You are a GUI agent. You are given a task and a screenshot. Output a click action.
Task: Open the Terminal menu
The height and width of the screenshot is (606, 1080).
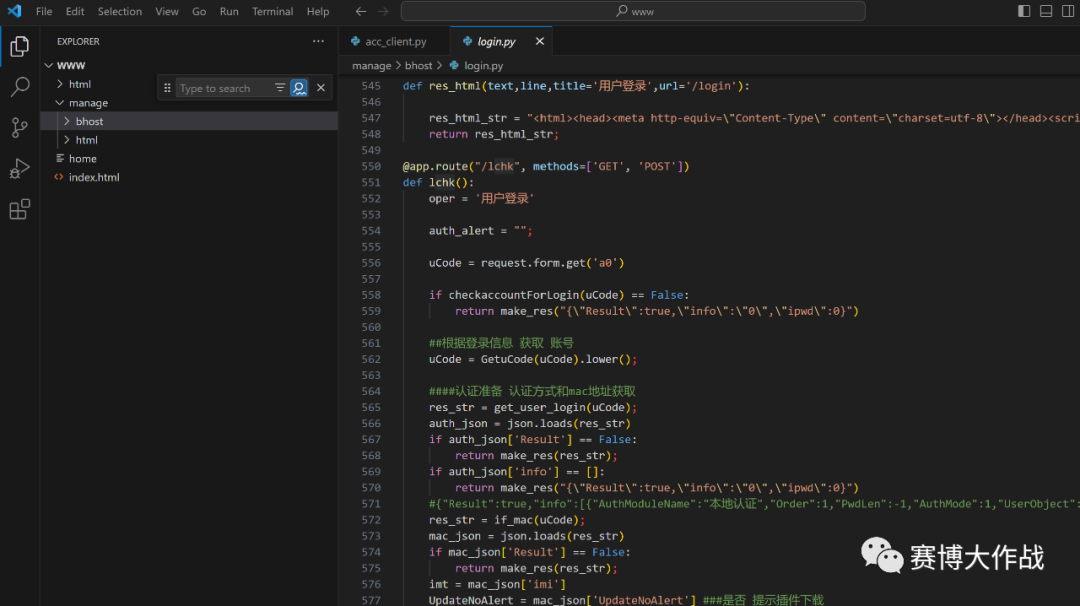click(272, 12)
